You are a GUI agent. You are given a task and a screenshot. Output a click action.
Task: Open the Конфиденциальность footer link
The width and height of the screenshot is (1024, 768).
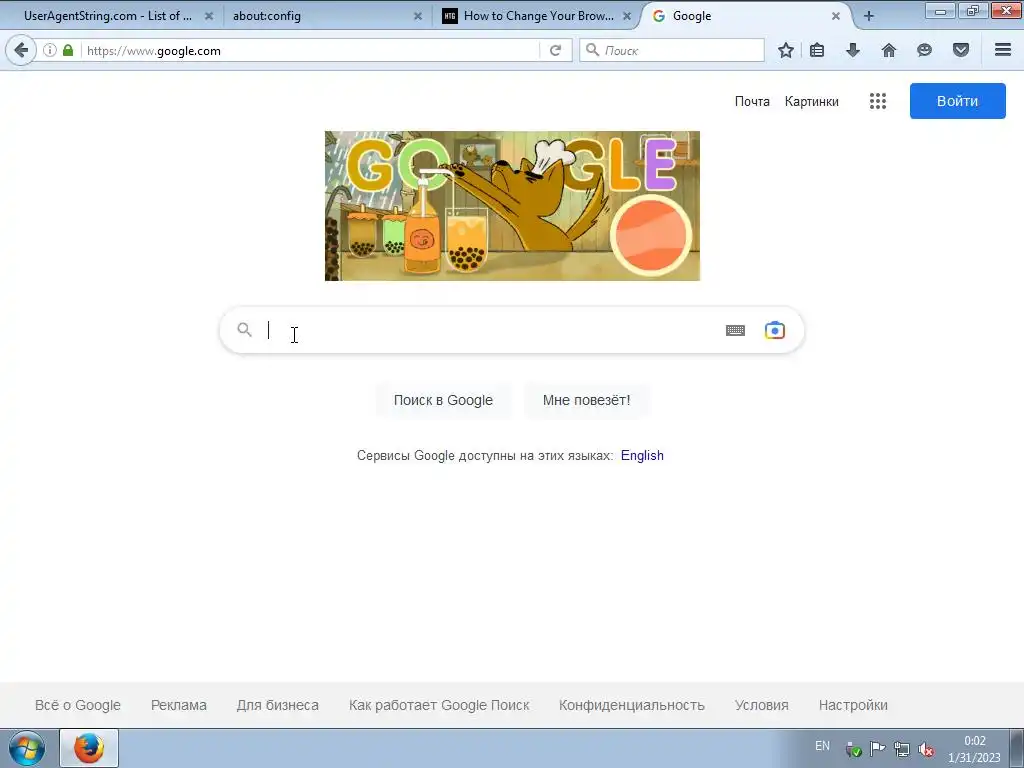point(632,705)
